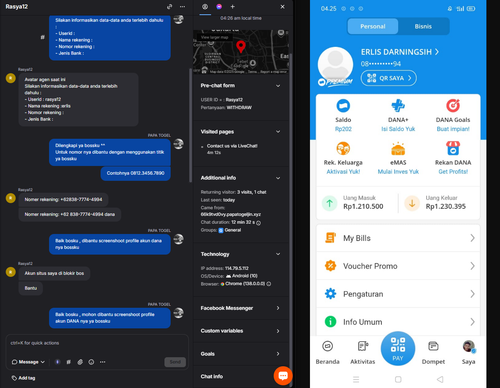Tap the central PAY QR button
This screenshot has height=388, width=500.
(398, 348)
